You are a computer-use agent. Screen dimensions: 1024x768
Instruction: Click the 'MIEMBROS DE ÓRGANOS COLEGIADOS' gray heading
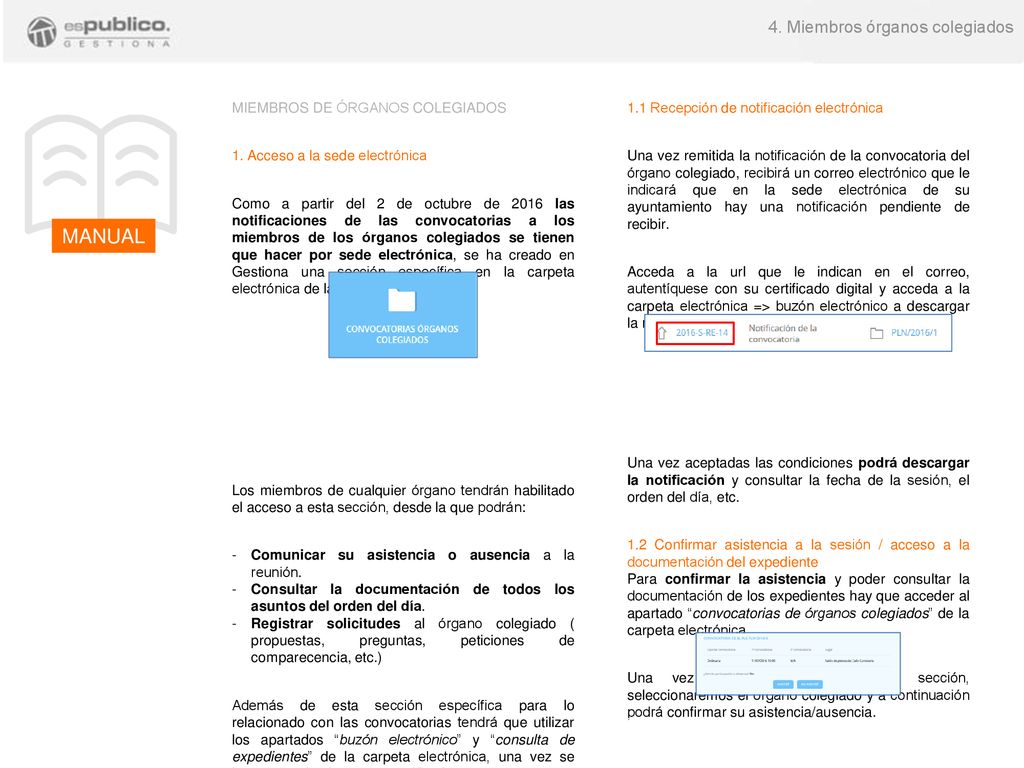[369, 108]
